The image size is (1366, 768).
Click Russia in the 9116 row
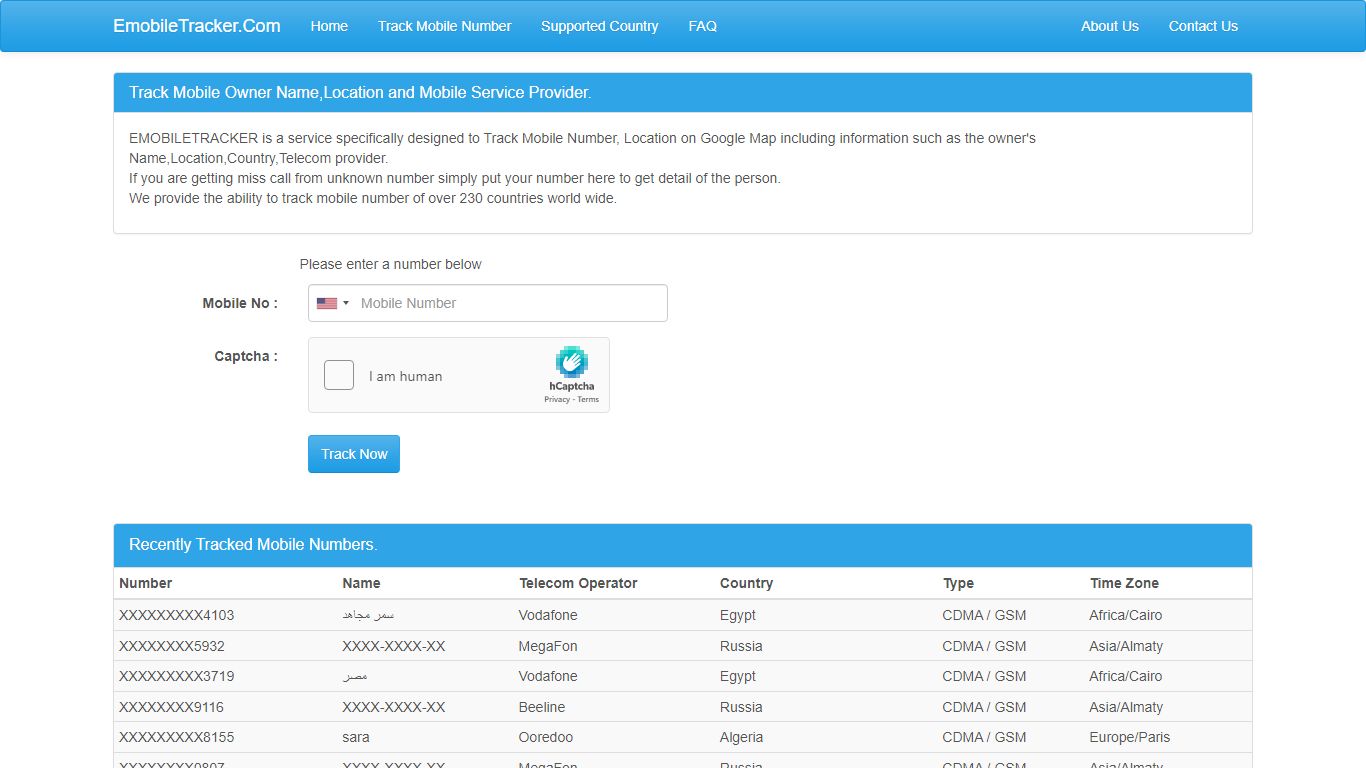(741, 707)
